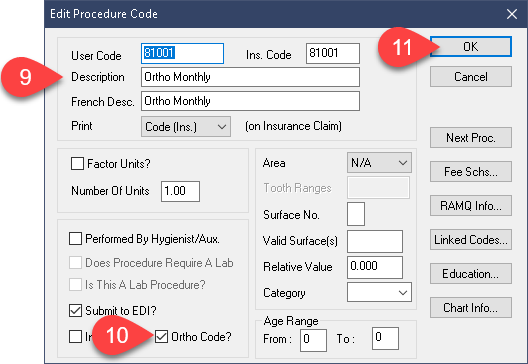Click the Valid Surface(s) field

(375, 241)
